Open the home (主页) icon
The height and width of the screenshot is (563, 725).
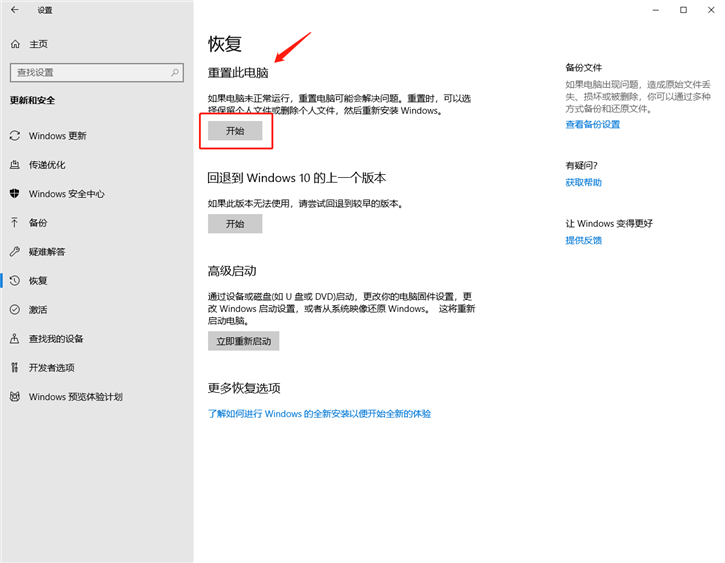coord(15,44)
